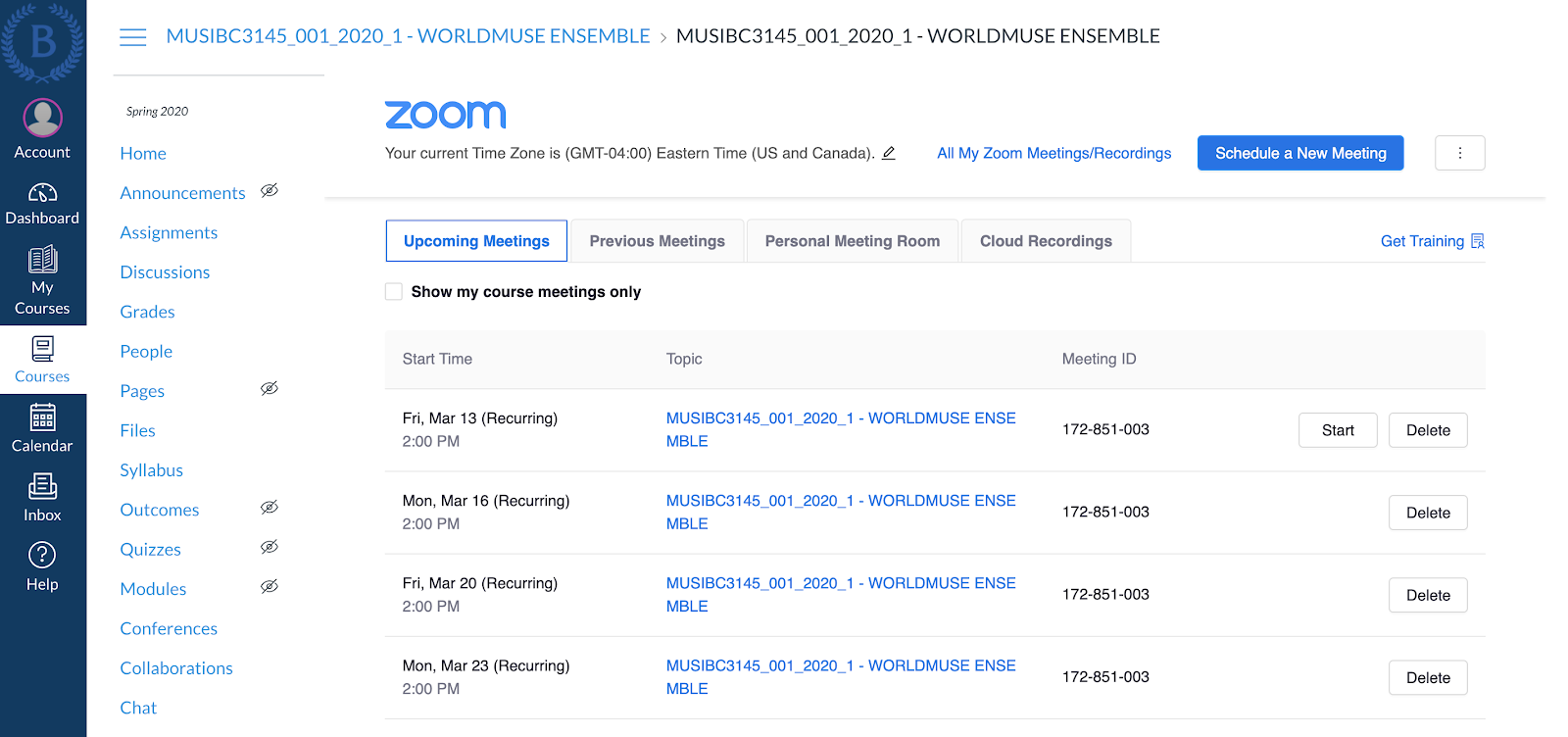Click hidden eye icon beside Quizzes
This screenshot has height=737, width=1568.
[269, 547]
